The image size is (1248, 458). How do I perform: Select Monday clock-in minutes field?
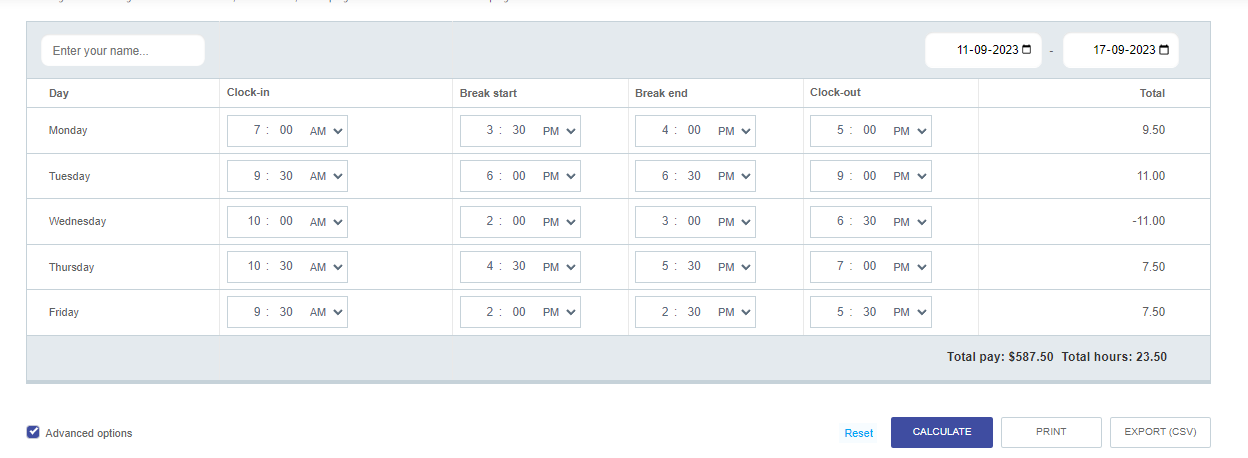(286, 130)
